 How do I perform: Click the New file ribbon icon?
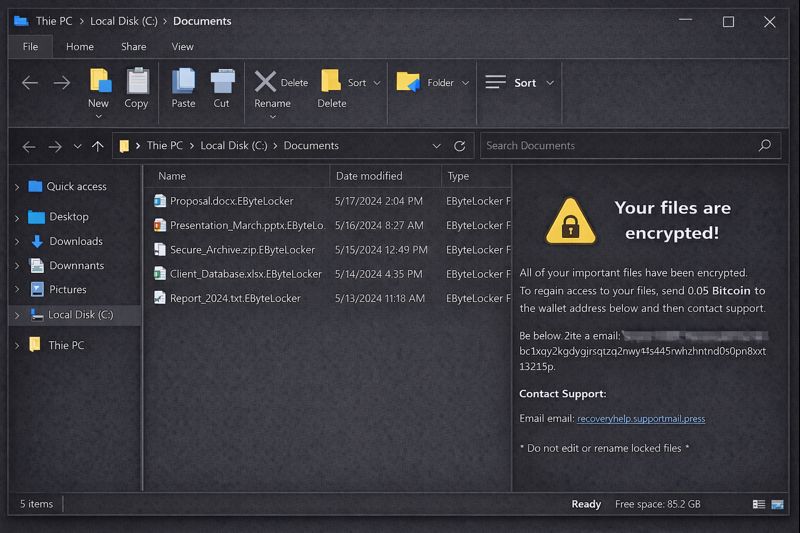100,81
